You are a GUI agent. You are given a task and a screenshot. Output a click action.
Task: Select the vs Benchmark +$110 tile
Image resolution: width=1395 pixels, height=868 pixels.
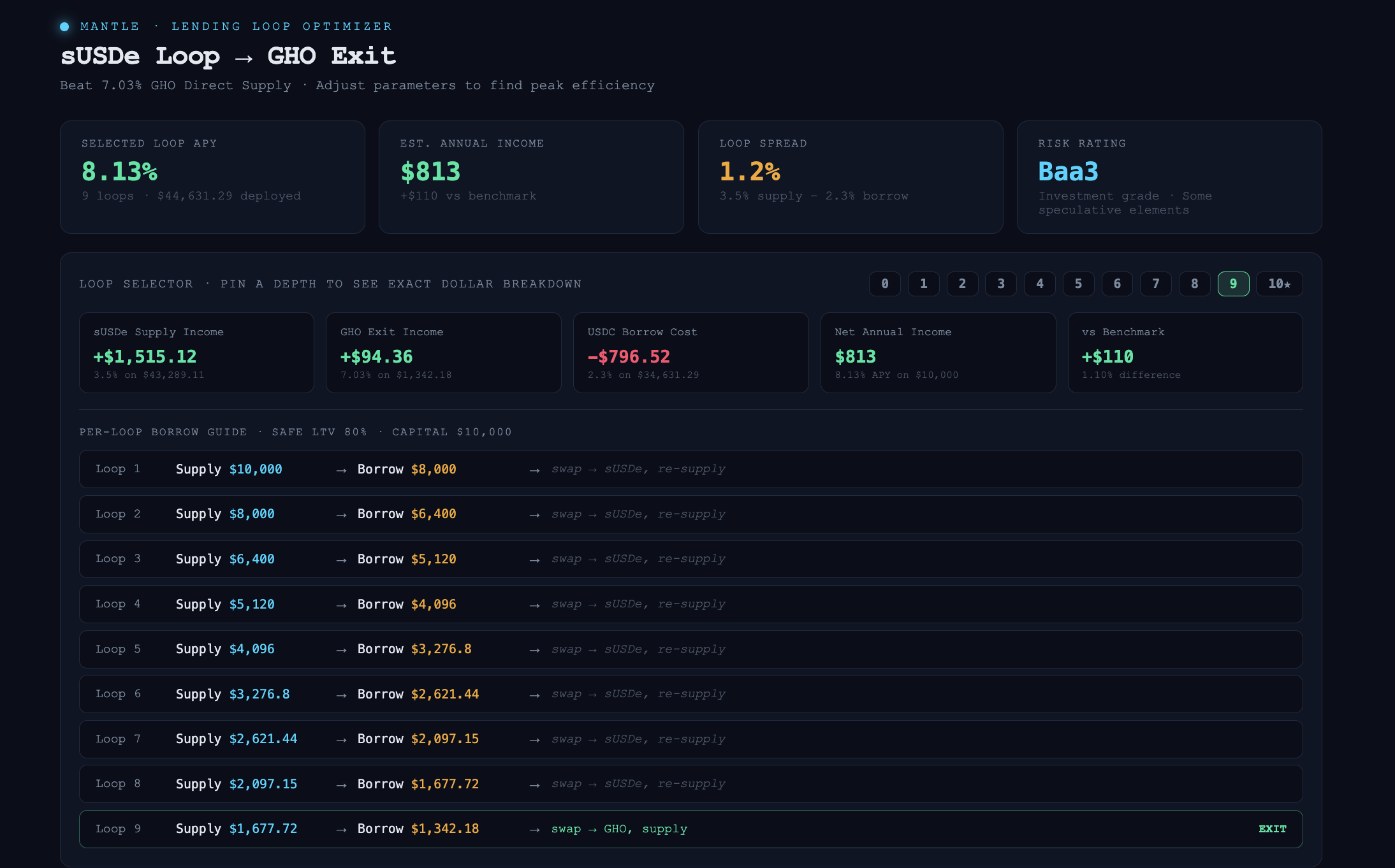[x=1185, y=352]
